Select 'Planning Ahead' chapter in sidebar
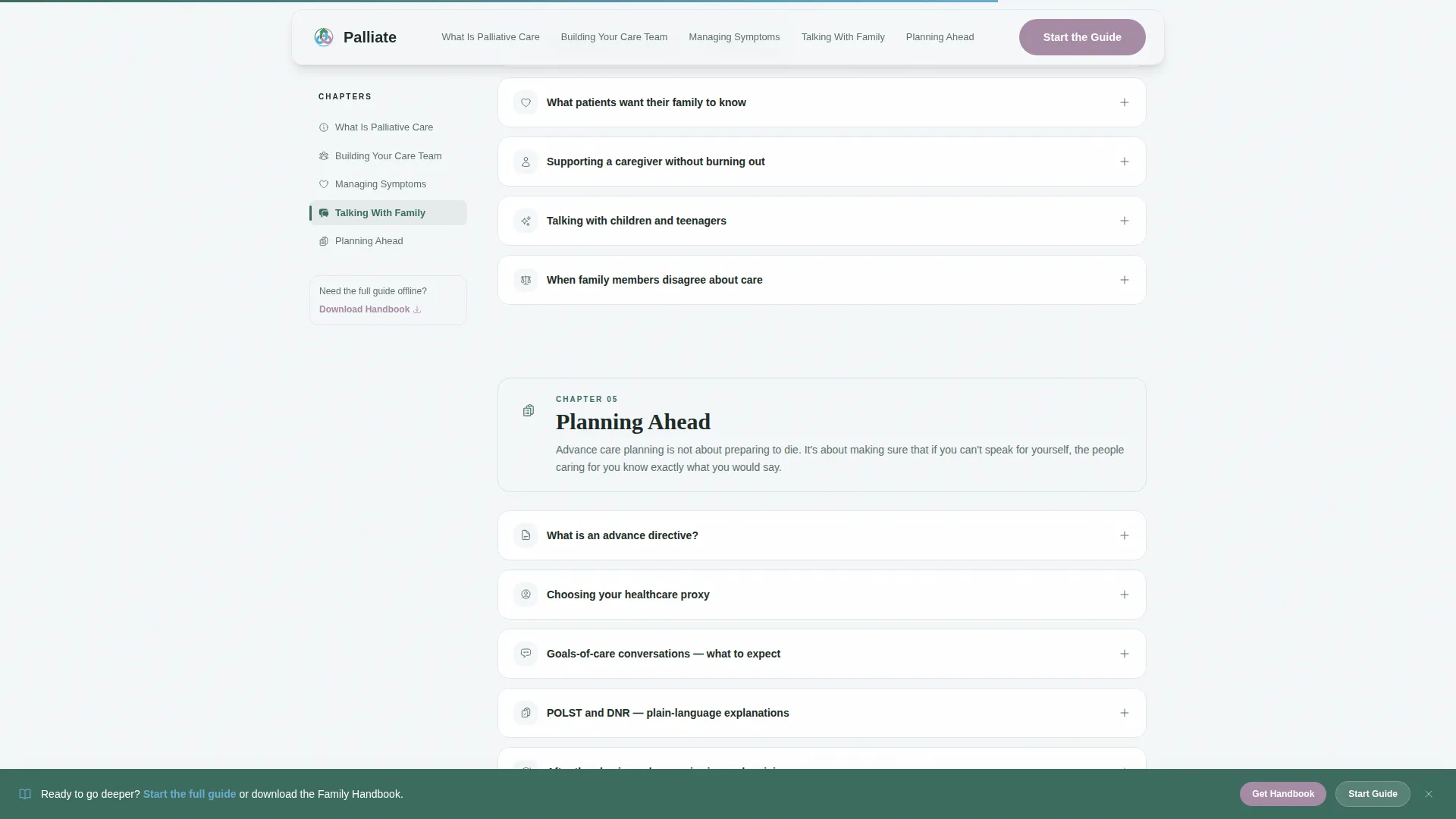The height and width of the screenshot is (819, 1456). coord(388,241)
